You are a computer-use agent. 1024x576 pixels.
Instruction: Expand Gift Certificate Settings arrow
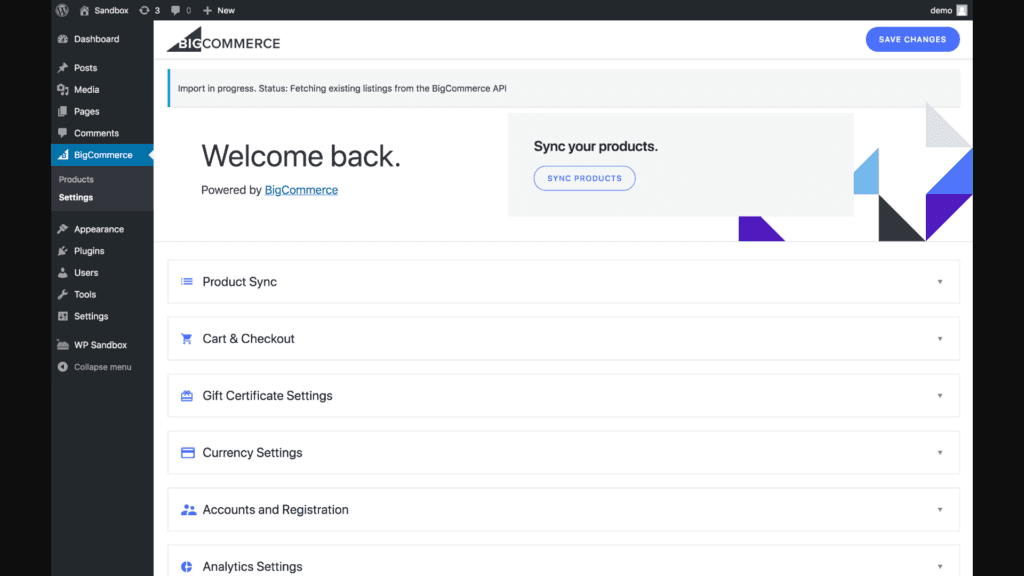(x=940, y=396)
